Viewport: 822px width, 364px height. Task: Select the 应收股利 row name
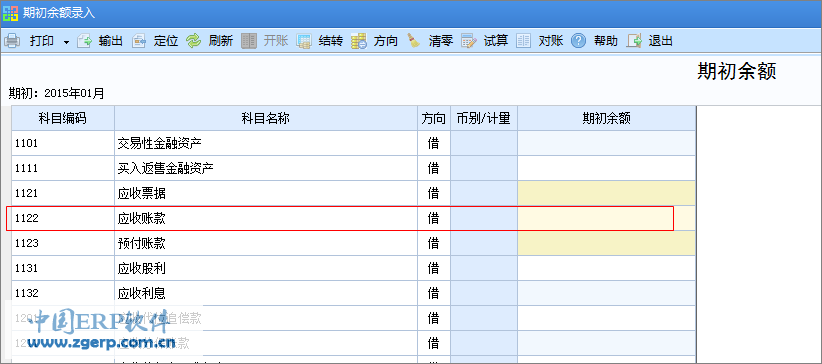pyautogui.click(x=142, y=269)
